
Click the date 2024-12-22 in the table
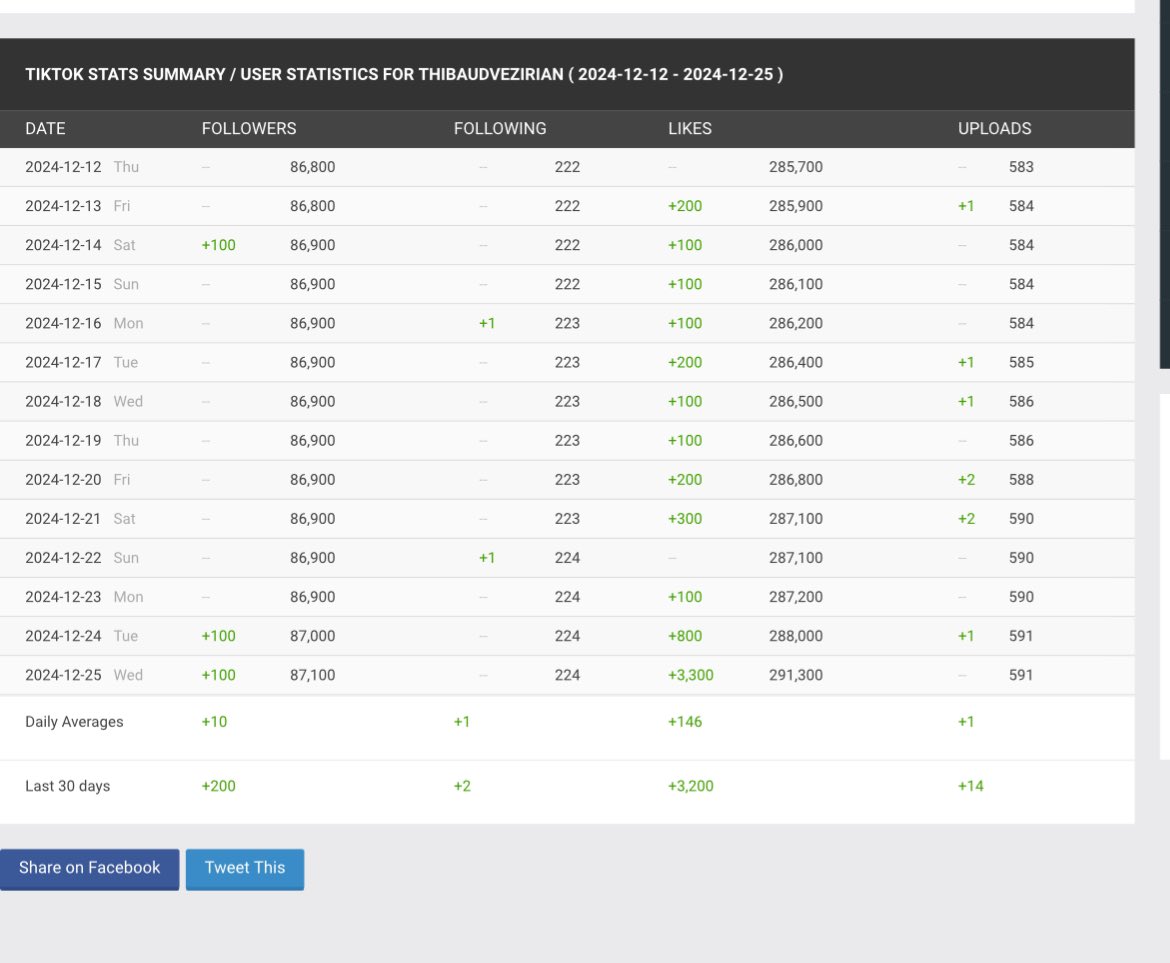point(63,558)
